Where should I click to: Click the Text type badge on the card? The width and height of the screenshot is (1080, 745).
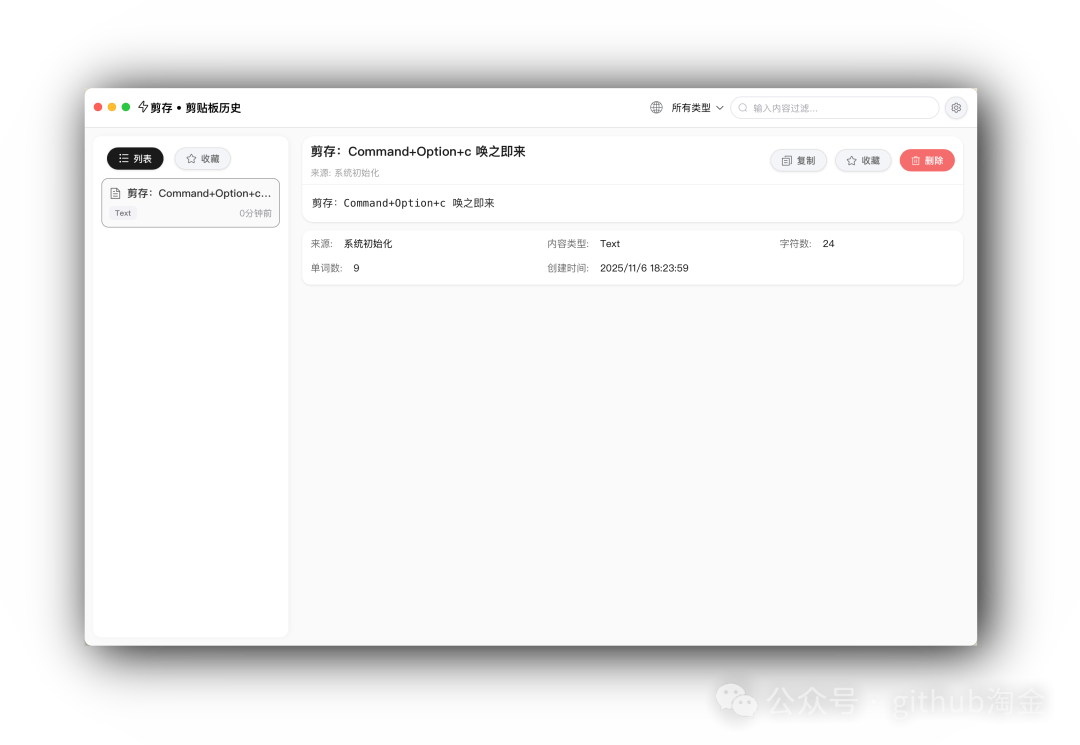[x=123, y=213]
